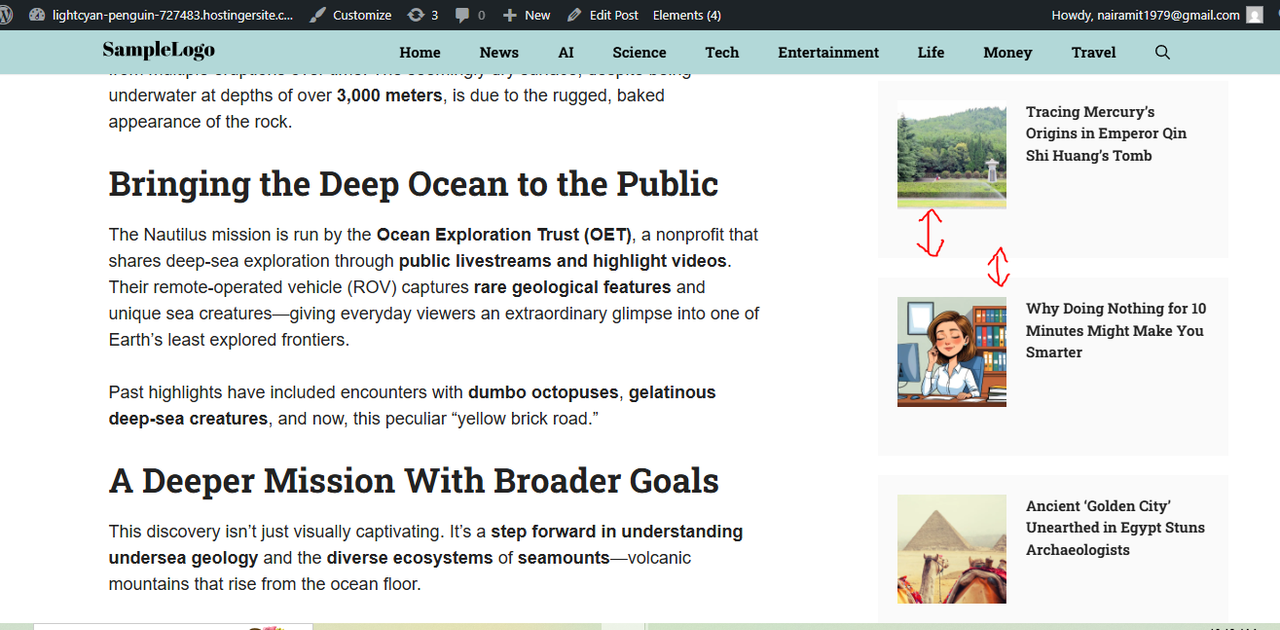Click the bold text 3,000 meters

point(389,96)
